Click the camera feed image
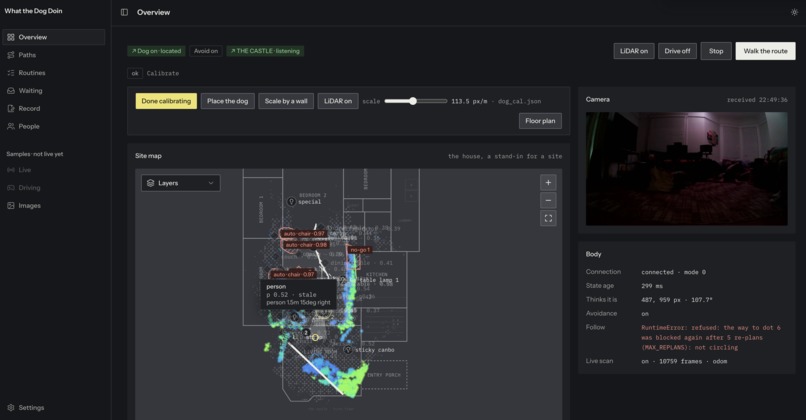 click(686, 169)
